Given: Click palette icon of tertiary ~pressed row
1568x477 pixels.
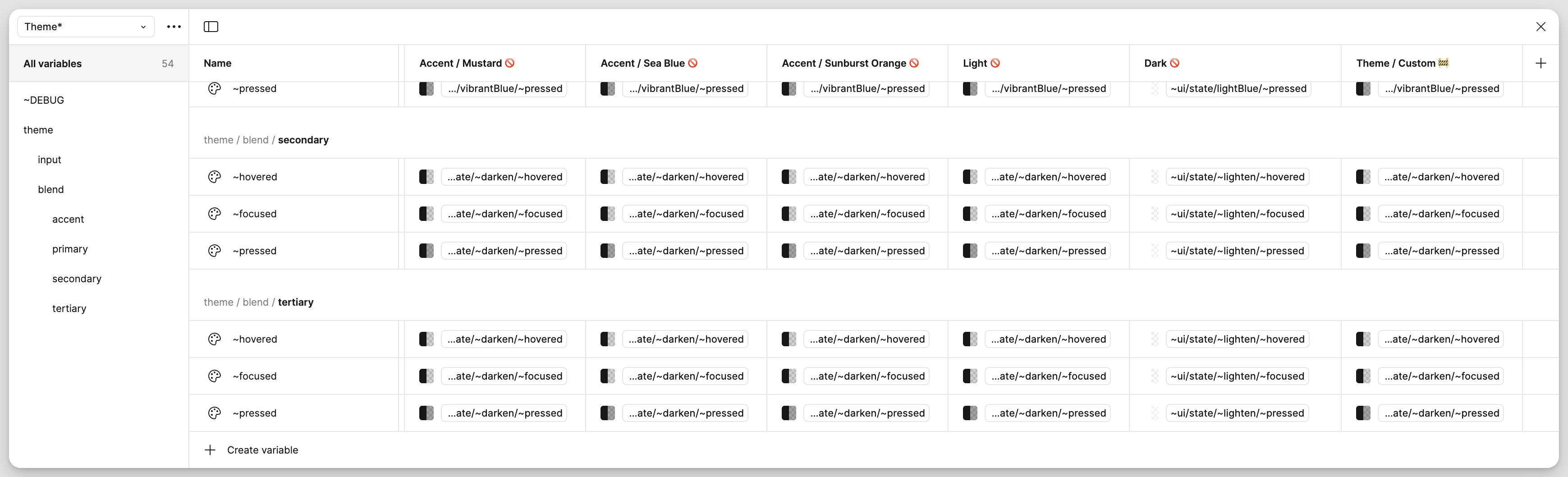Looking at the screenshot, I should coord(214,413).
